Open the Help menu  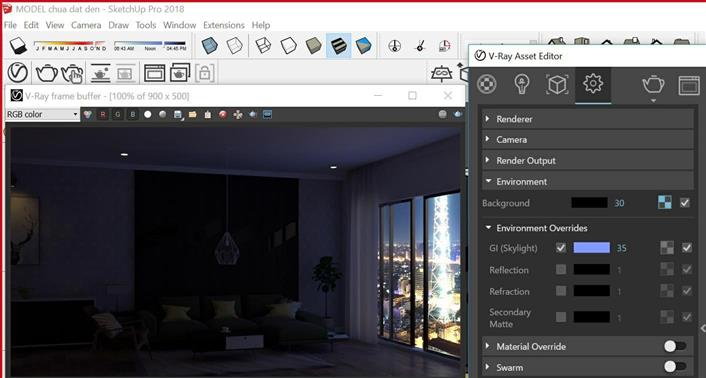tap(261, 25)
